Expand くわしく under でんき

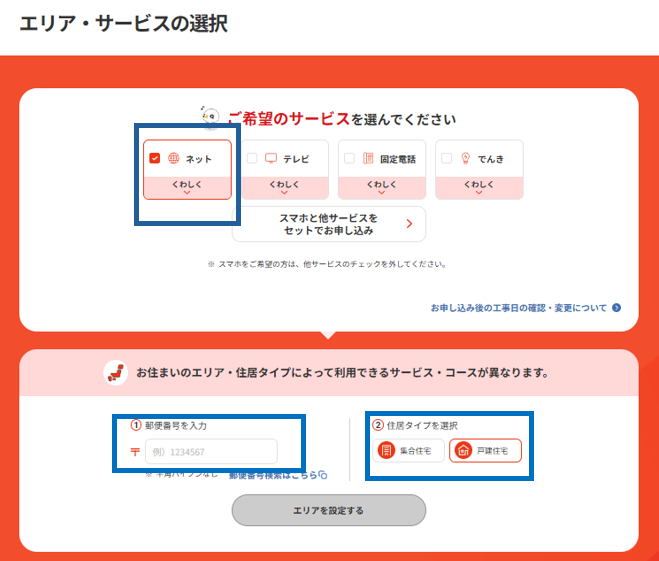(x=479, y=187)
